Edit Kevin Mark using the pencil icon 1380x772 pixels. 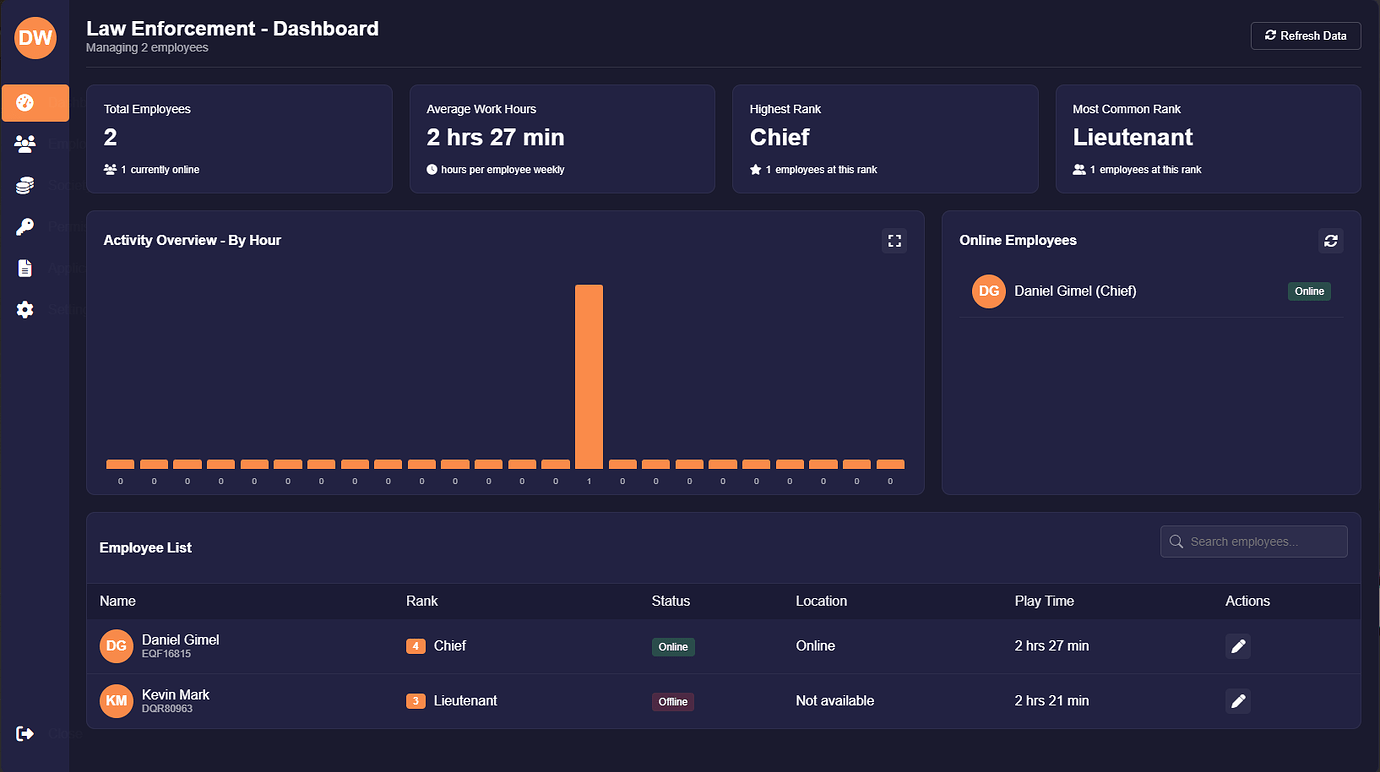(1238, 701)
